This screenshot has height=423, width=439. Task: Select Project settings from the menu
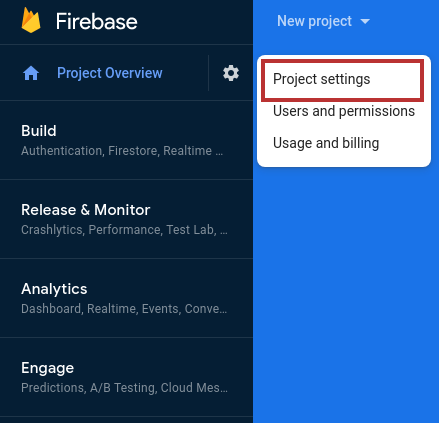click(x=342, y=80)
